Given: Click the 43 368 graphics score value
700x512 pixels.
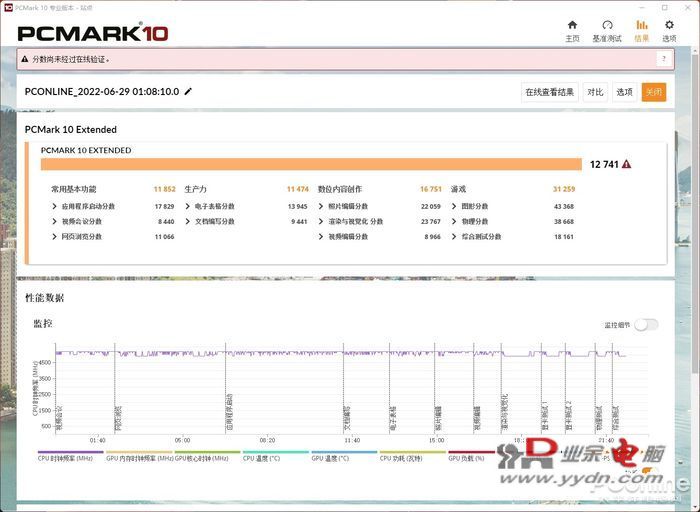Looking at the screenshot, I should [x=564, y=206].
